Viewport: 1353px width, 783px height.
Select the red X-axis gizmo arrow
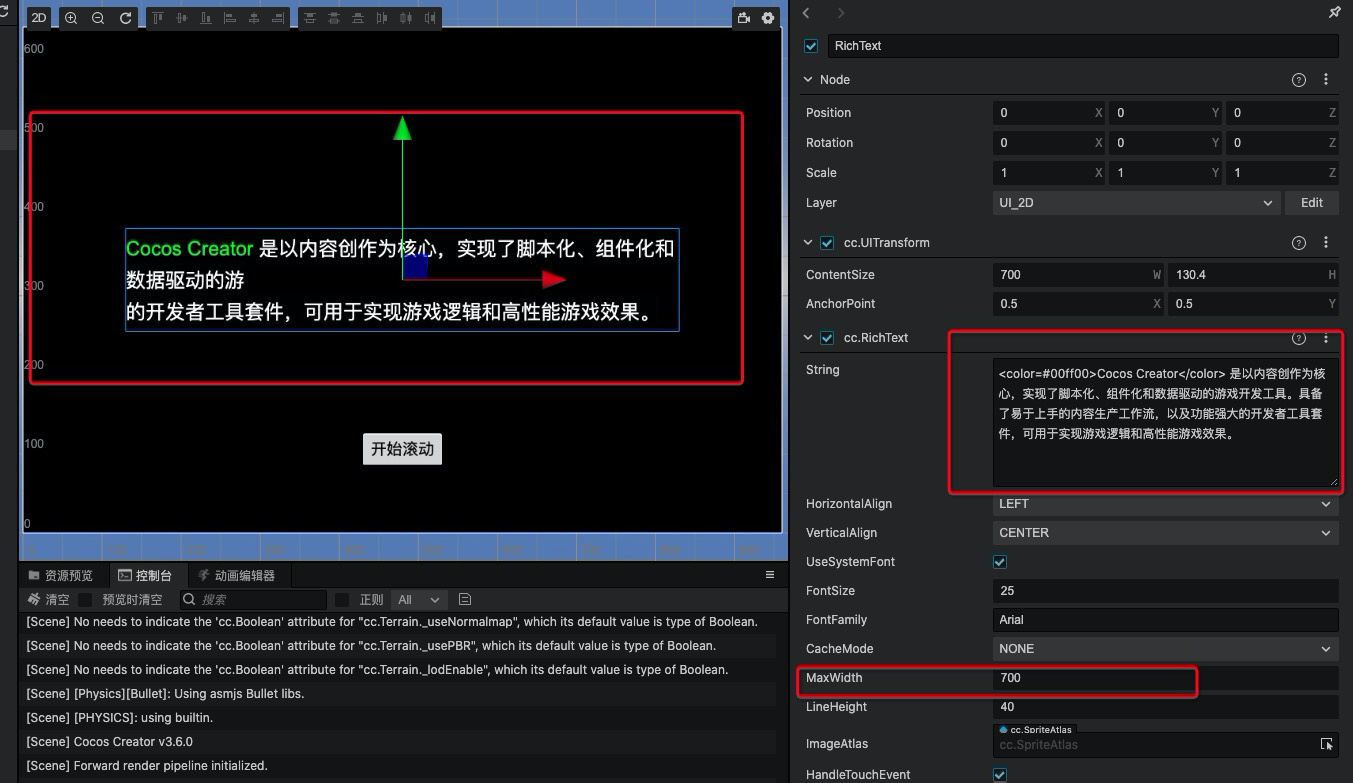pyautogui.click(x=554, y=279)
